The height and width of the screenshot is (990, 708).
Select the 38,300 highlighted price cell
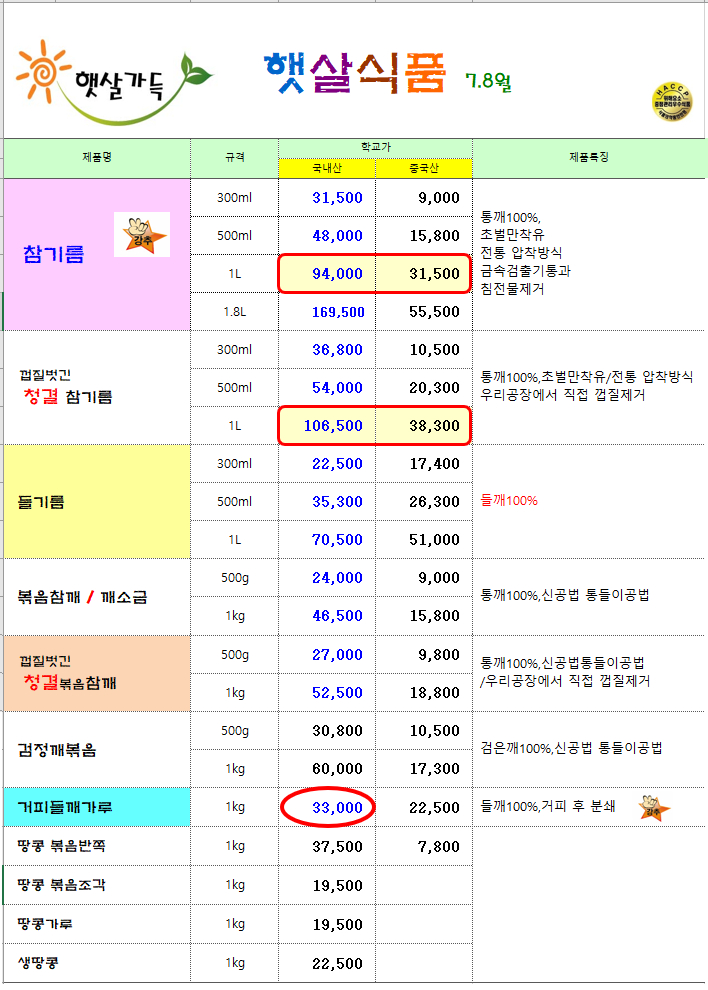point(424,426)
